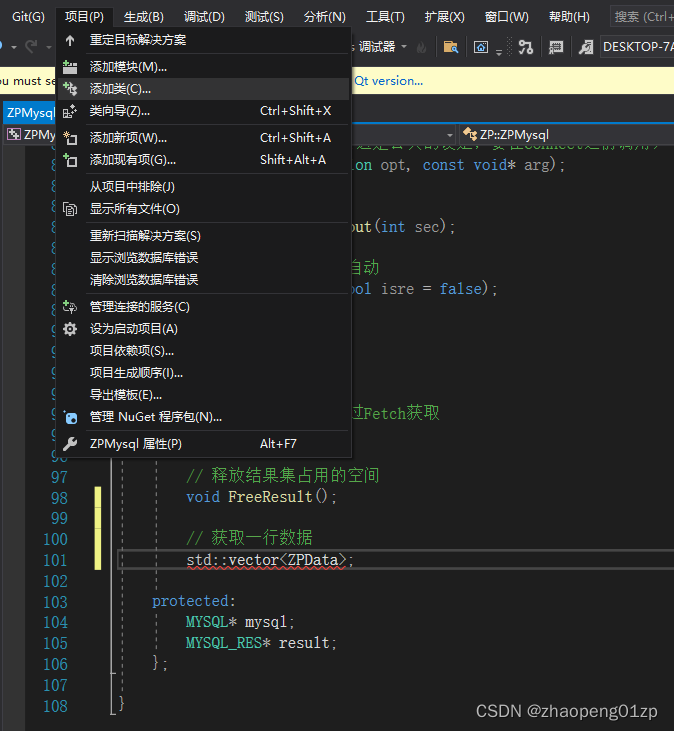Choose 管理连接的服务(C) menu entry
The width and height of the screenshot is (674, 731).
coord(204,307)
